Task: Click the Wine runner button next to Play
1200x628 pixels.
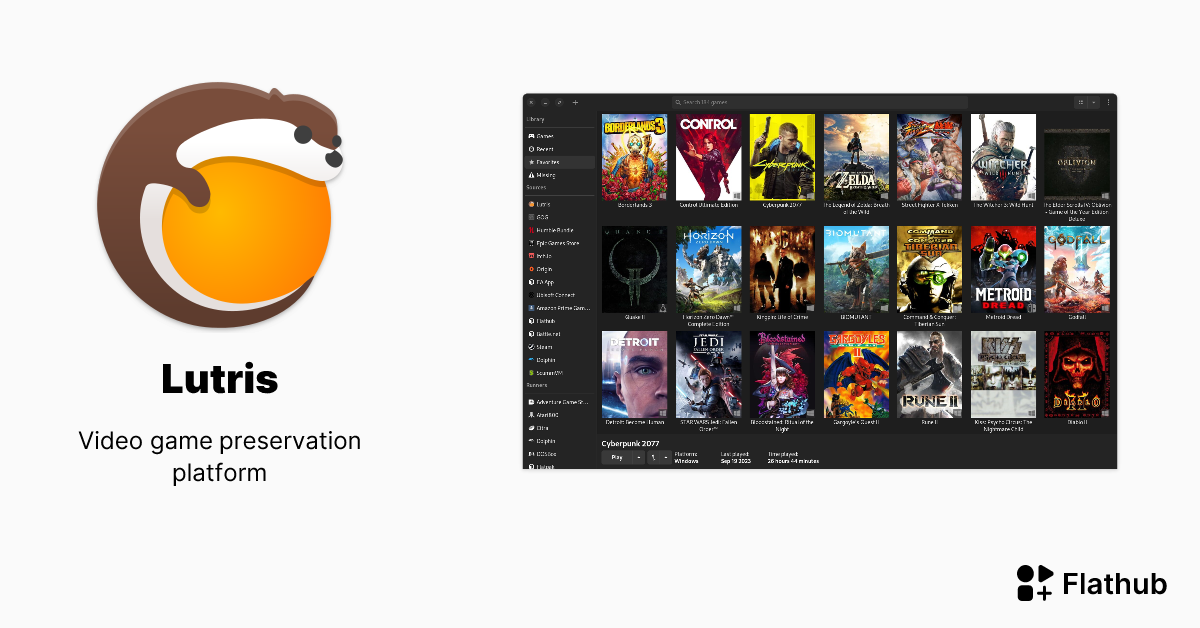Action: (x=654, y=458)
